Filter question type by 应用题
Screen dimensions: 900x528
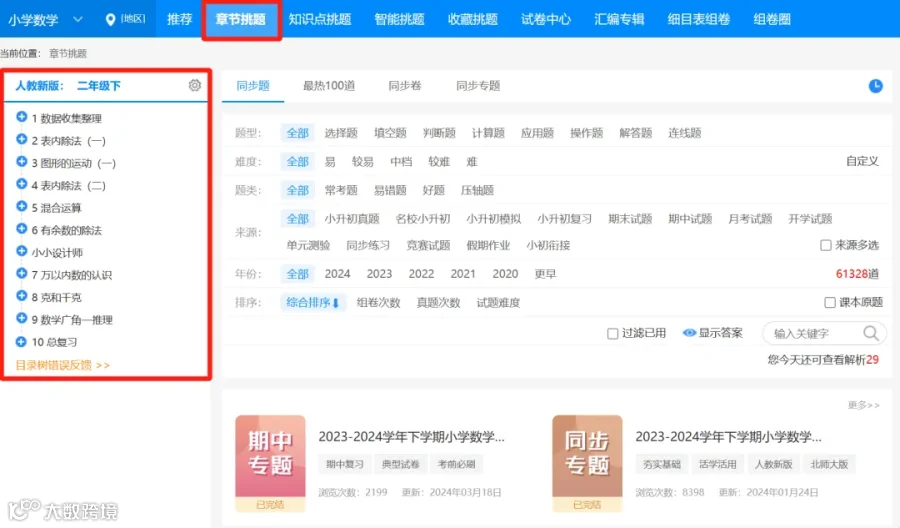[x=537, y=133]
